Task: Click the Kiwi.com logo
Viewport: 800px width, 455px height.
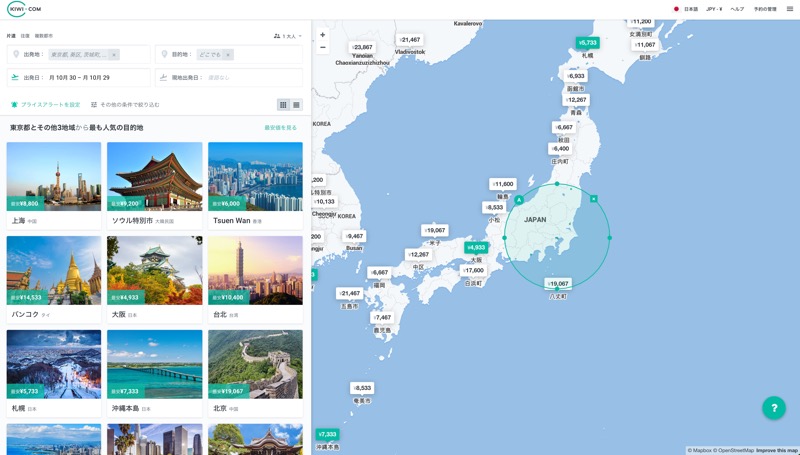Action: 24,9
